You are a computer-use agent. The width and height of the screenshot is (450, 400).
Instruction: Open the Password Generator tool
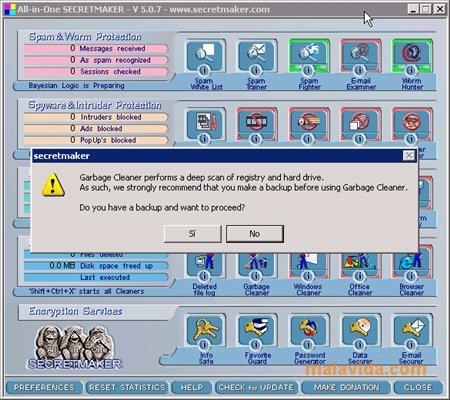click(x=308, y=329)
